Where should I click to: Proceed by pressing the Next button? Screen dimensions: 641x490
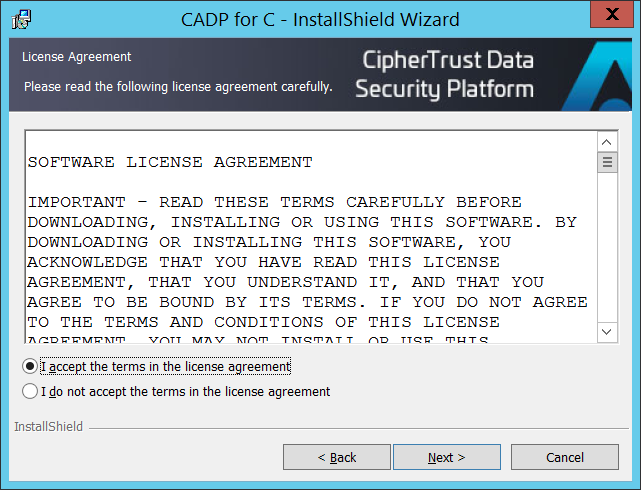pyautogui.click(x=446, y=457)
